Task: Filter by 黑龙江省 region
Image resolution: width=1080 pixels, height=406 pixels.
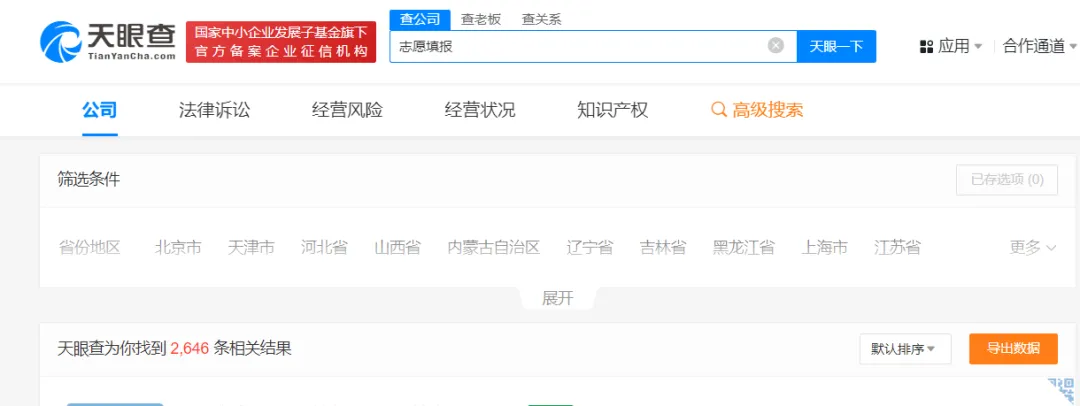Action: tap(744, 247)
